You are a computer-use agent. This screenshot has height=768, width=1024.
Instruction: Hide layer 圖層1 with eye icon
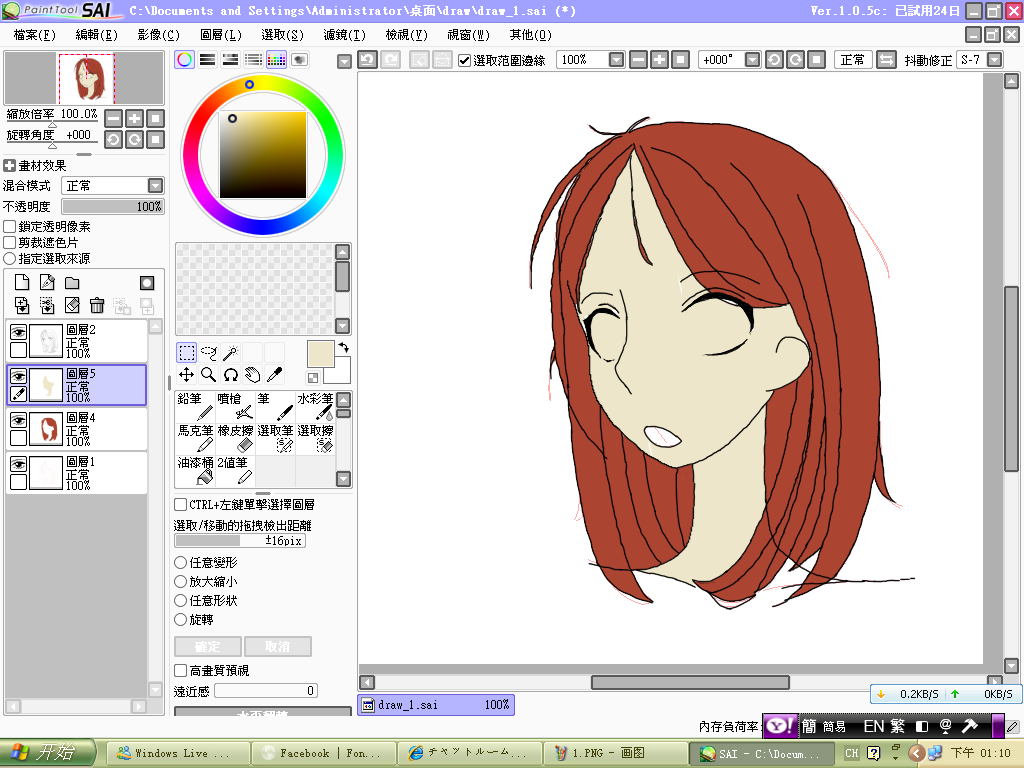click(18, 464)
